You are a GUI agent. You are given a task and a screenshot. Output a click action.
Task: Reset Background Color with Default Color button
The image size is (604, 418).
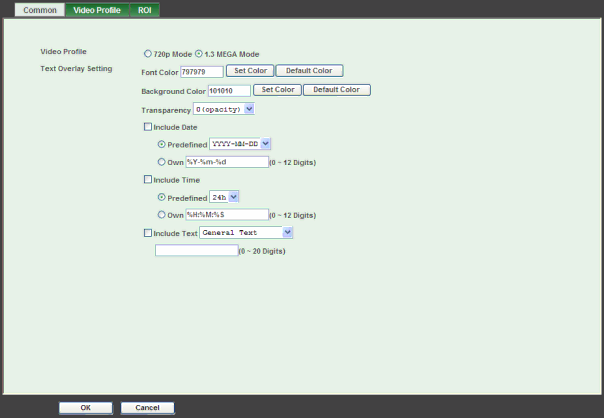click(337, 90)
